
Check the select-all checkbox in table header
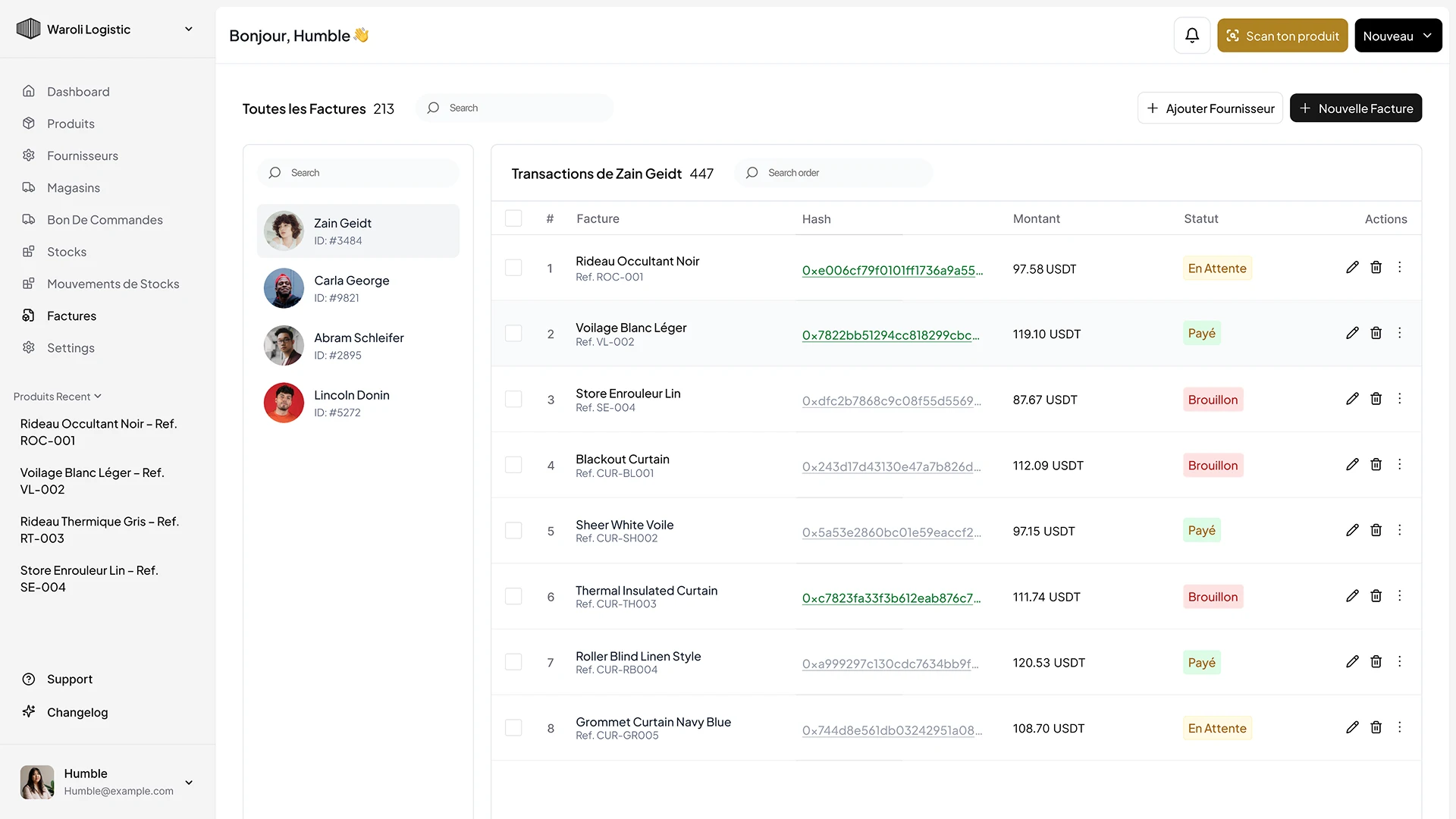(513, 218)
